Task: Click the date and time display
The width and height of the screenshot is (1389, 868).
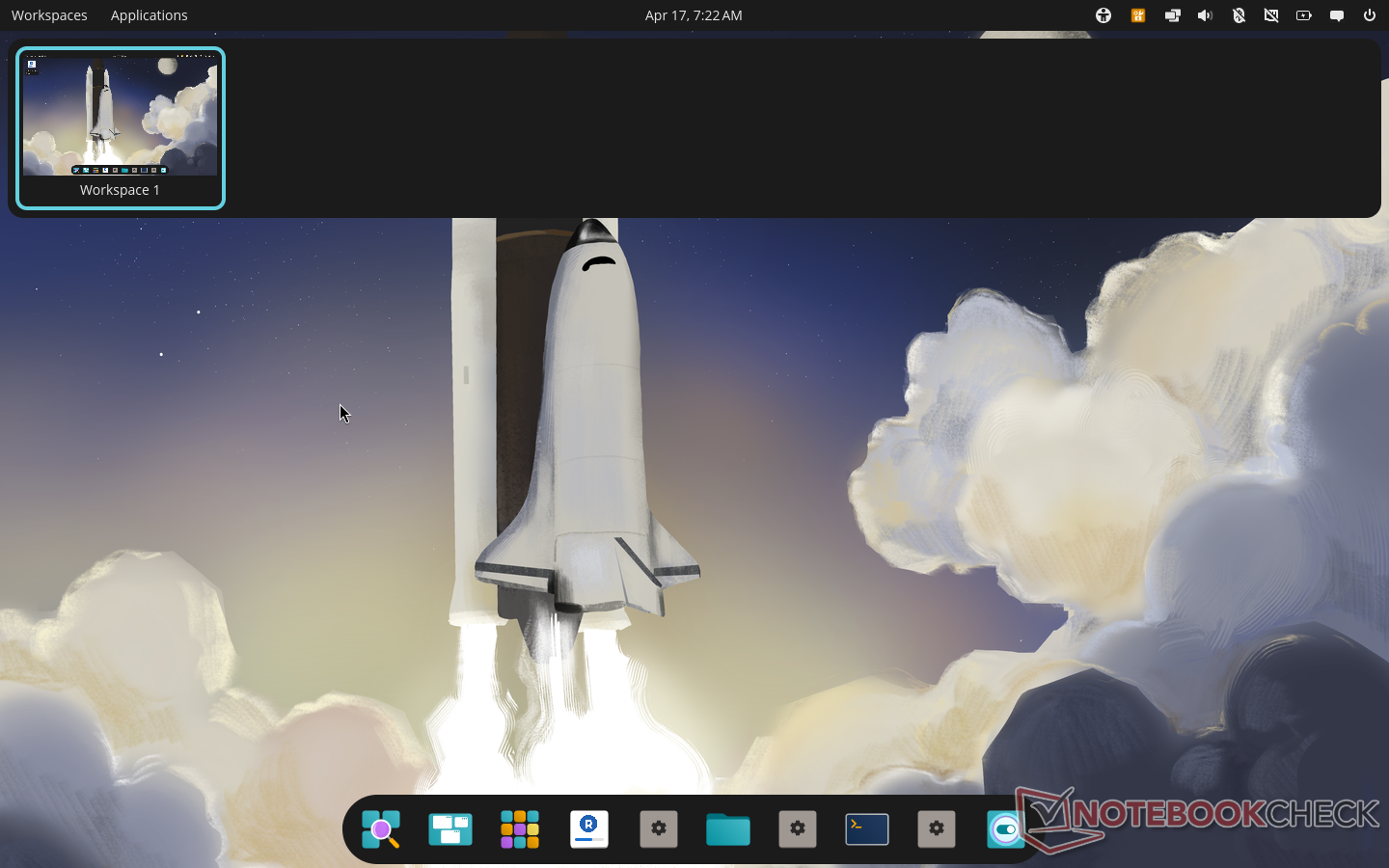Action: pyautogui.click(x=694, y=15)
